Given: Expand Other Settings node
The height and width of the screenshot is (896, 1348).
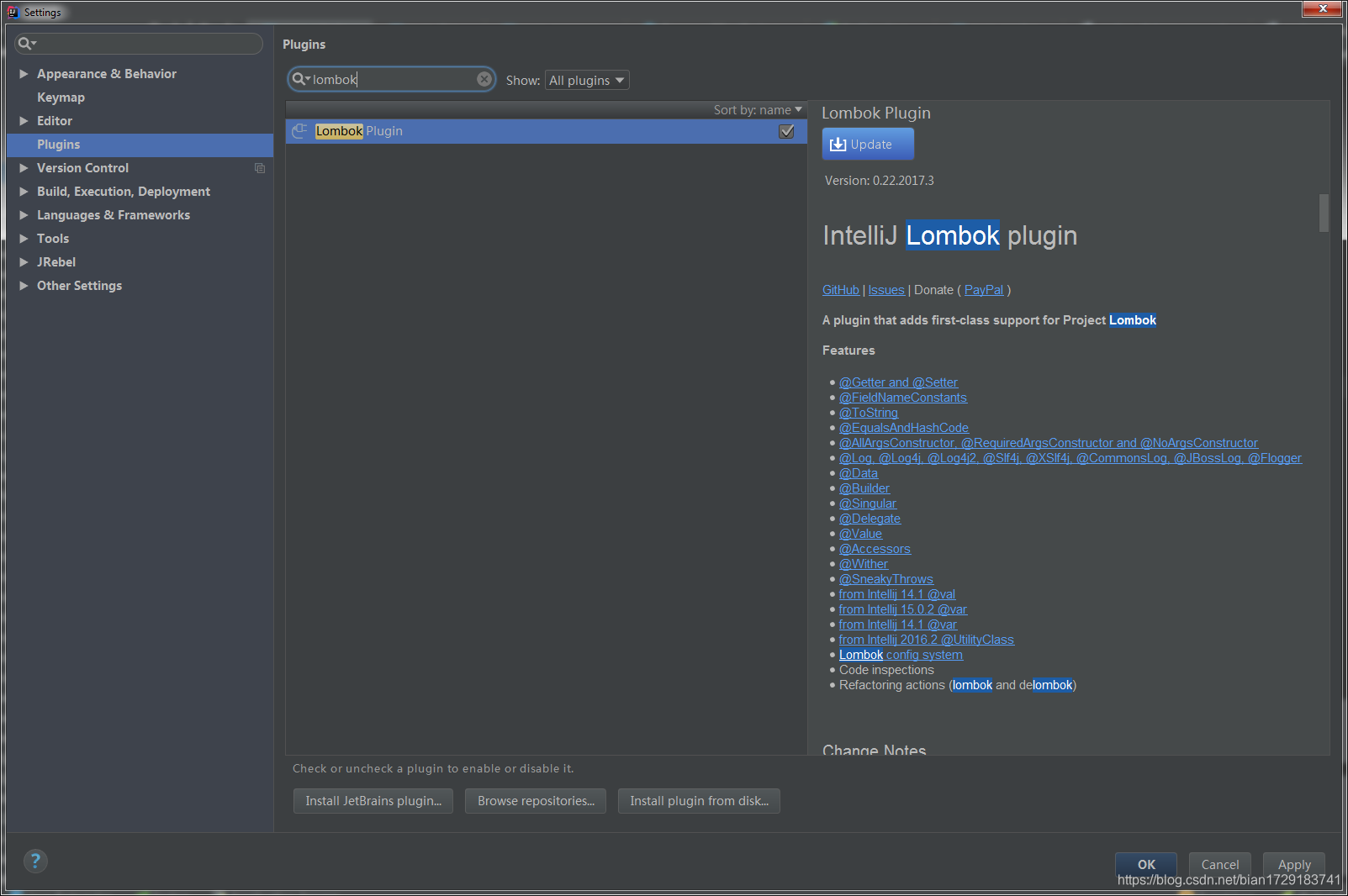Looking at the screenshot, I should tap(24, 286).
